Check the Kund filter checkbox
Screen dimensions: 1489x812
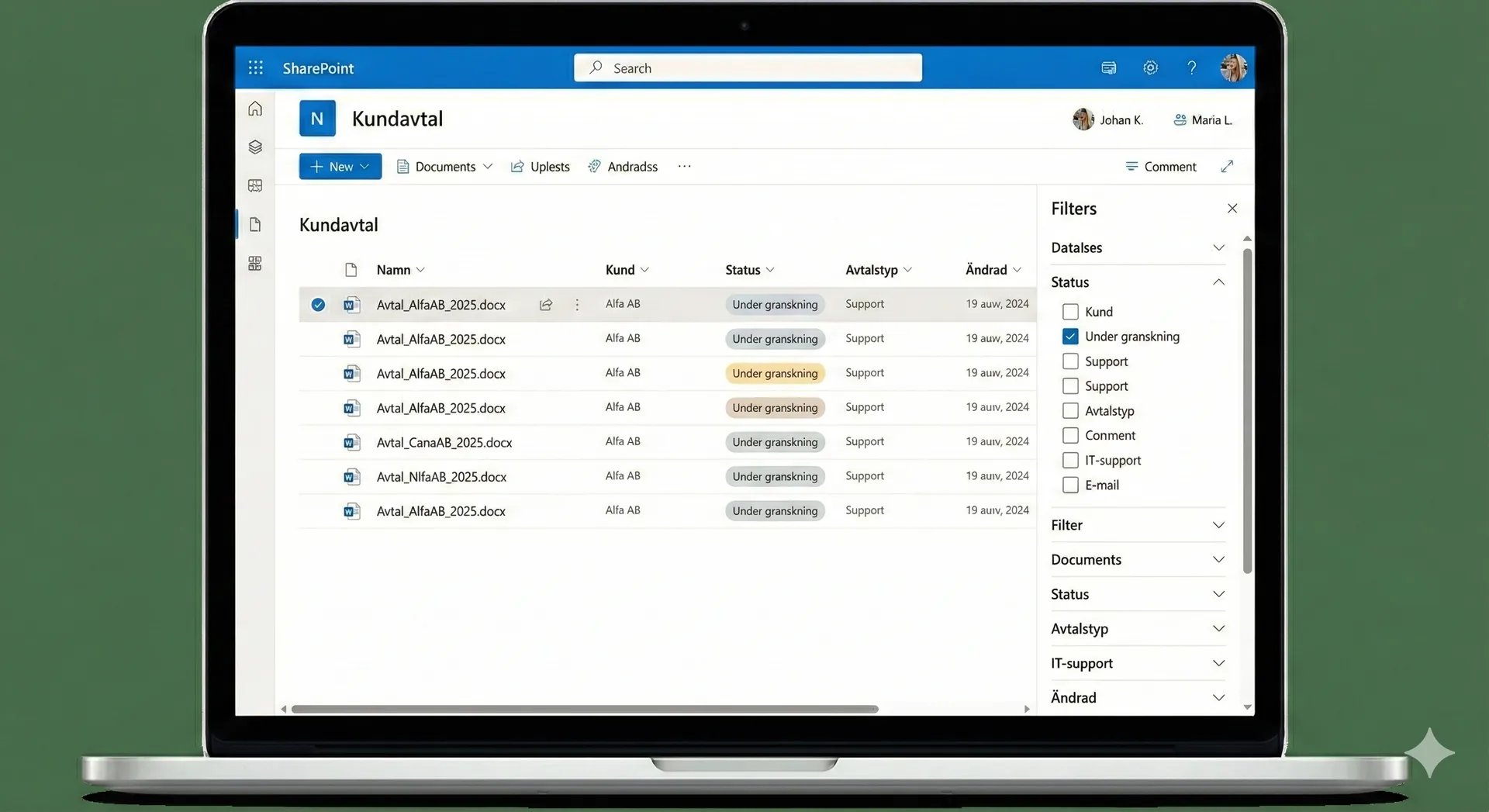(x=1070, y=312)
